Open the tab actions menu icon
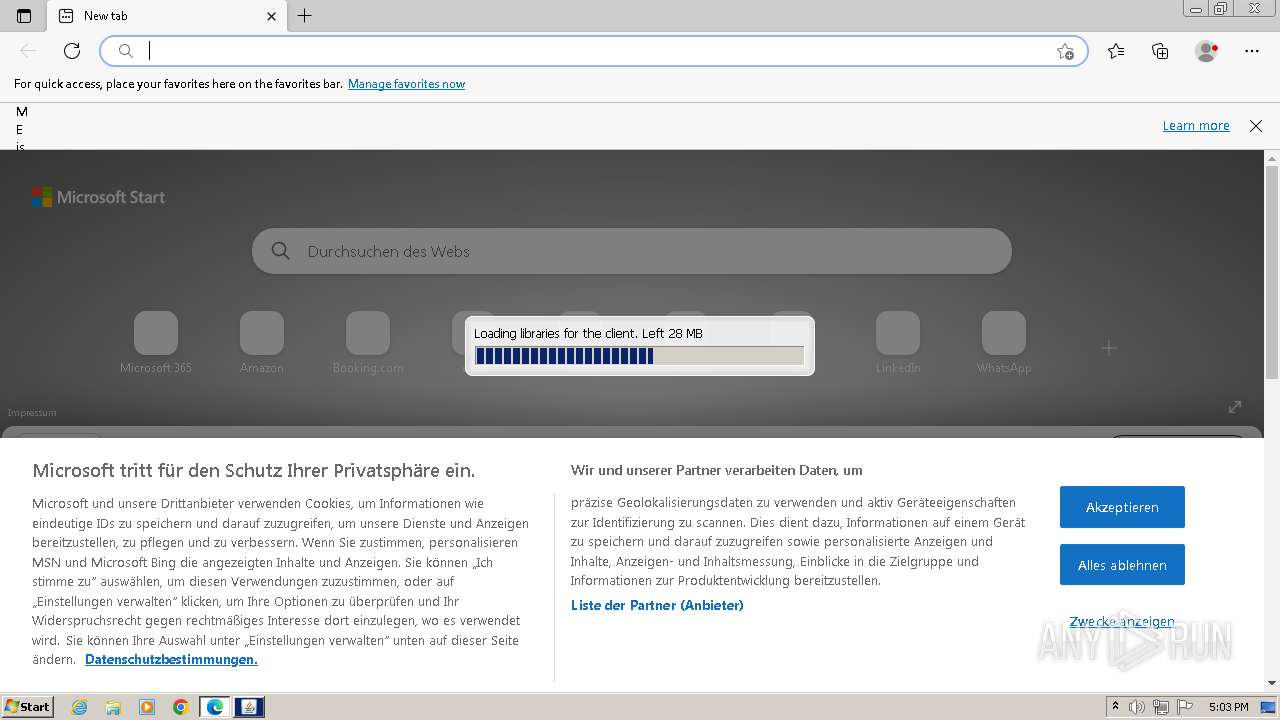 (x=24, y=16)
